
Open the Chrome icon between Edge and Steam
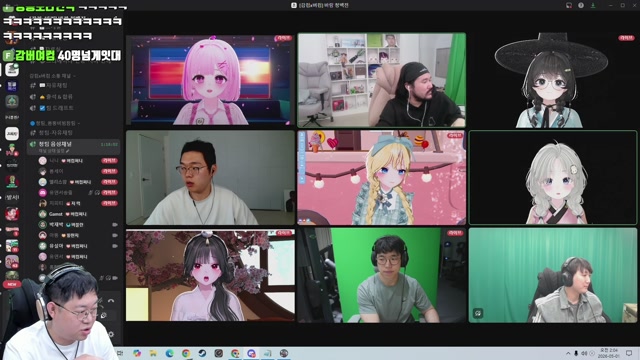pos(186,353)
